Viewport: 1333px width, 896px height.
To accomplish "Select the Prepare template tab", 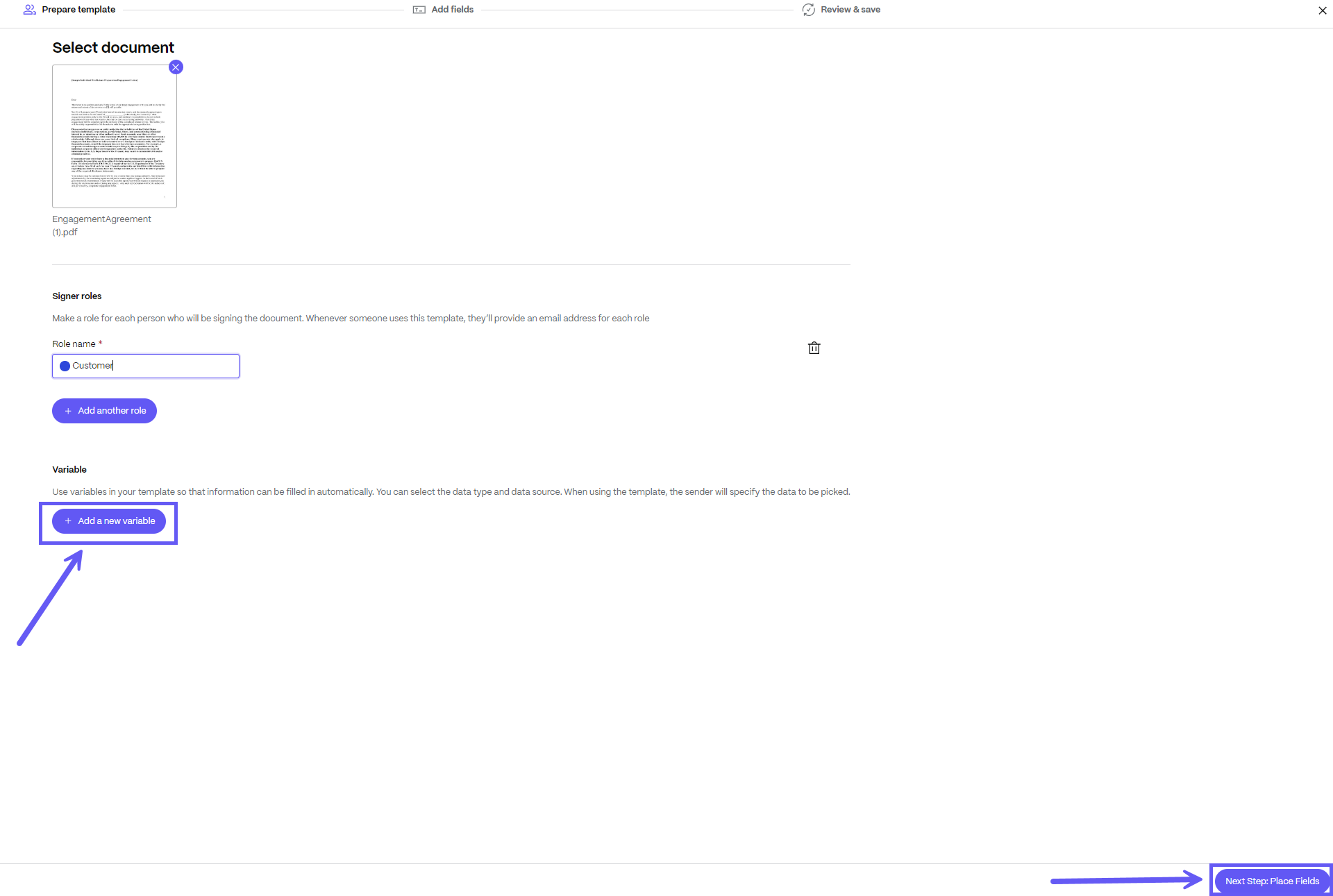I will click(x=78, y=9).
